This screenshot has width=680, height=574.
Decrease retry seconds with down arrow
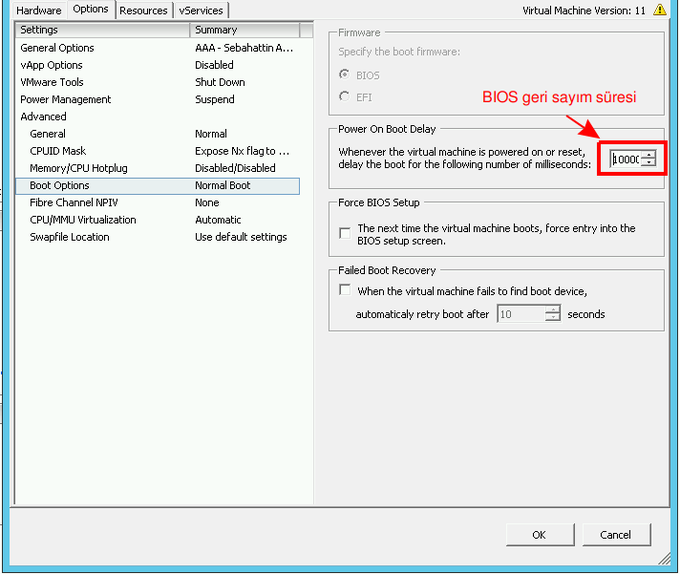552,317
